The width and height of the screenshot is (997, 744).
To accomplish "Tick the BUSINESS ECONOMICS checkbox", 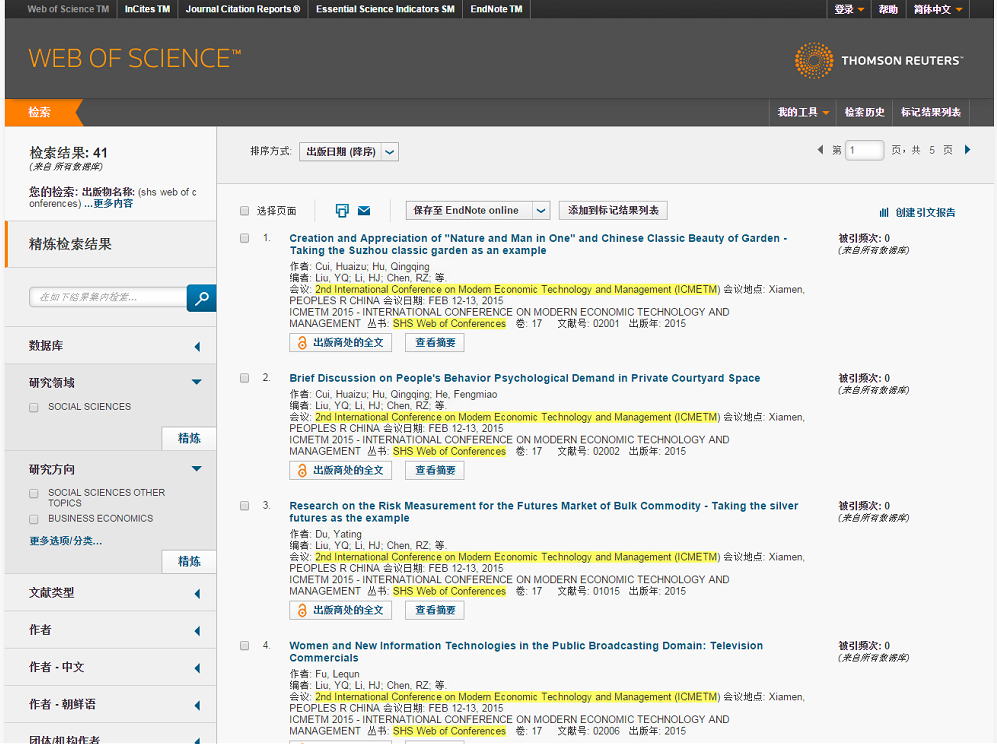I will pyautogui.click(x=34, y=520).
